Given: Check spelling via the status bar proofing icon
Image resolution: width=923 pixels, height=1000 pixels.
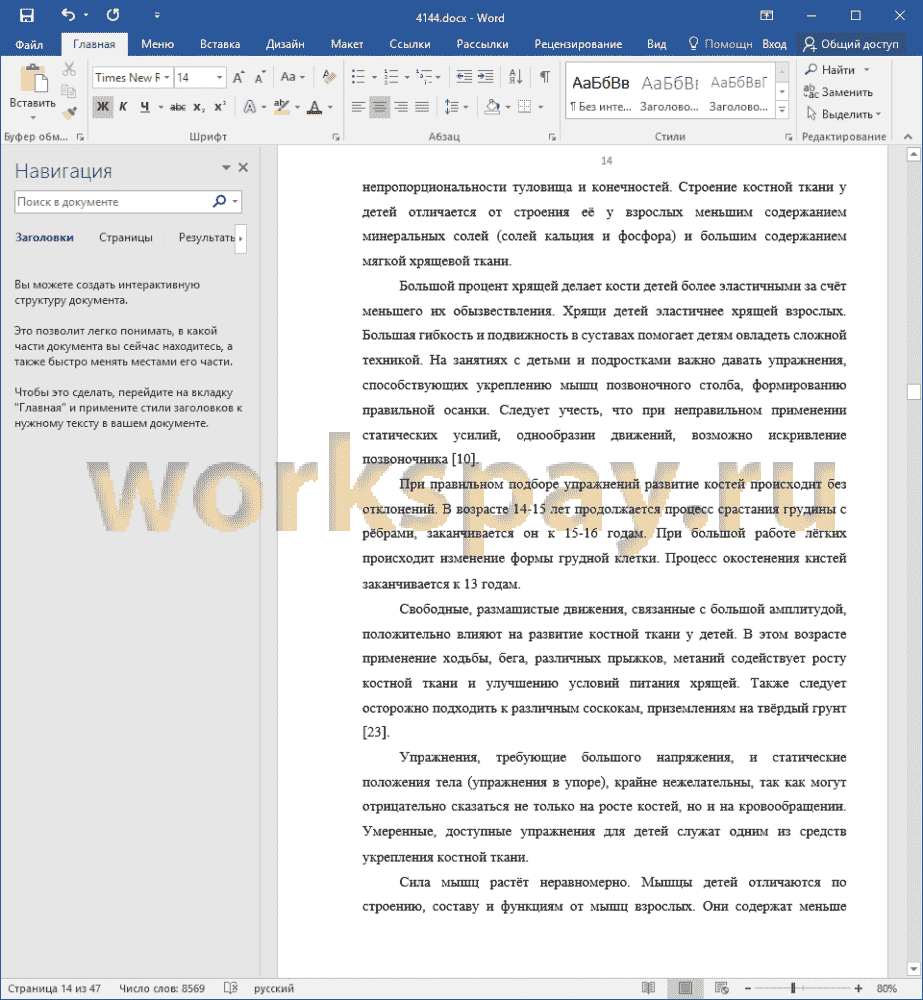Looking at the screenshot, I should click(230, 988).
